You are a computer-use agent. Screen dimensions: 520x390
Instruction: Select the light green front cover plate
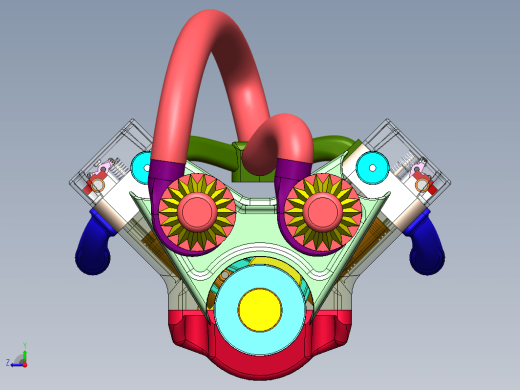(260, 230)
